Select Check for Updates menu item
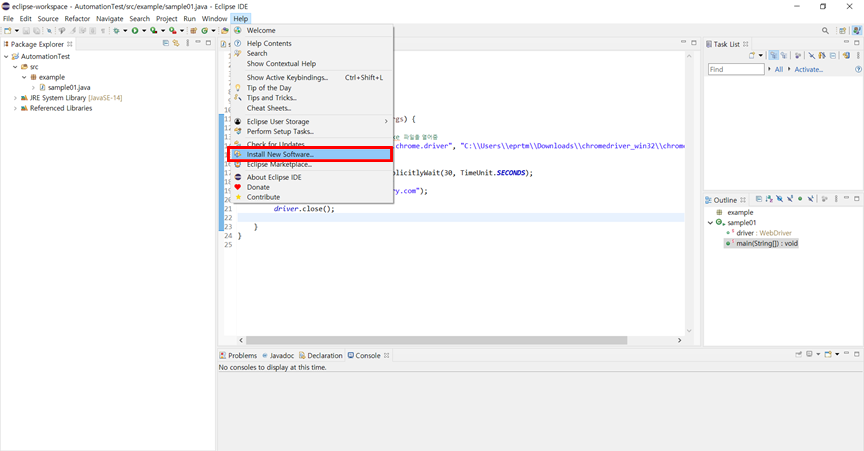Image resolution: width=864 pixels, height=451 pixels. tap(311, 144)
